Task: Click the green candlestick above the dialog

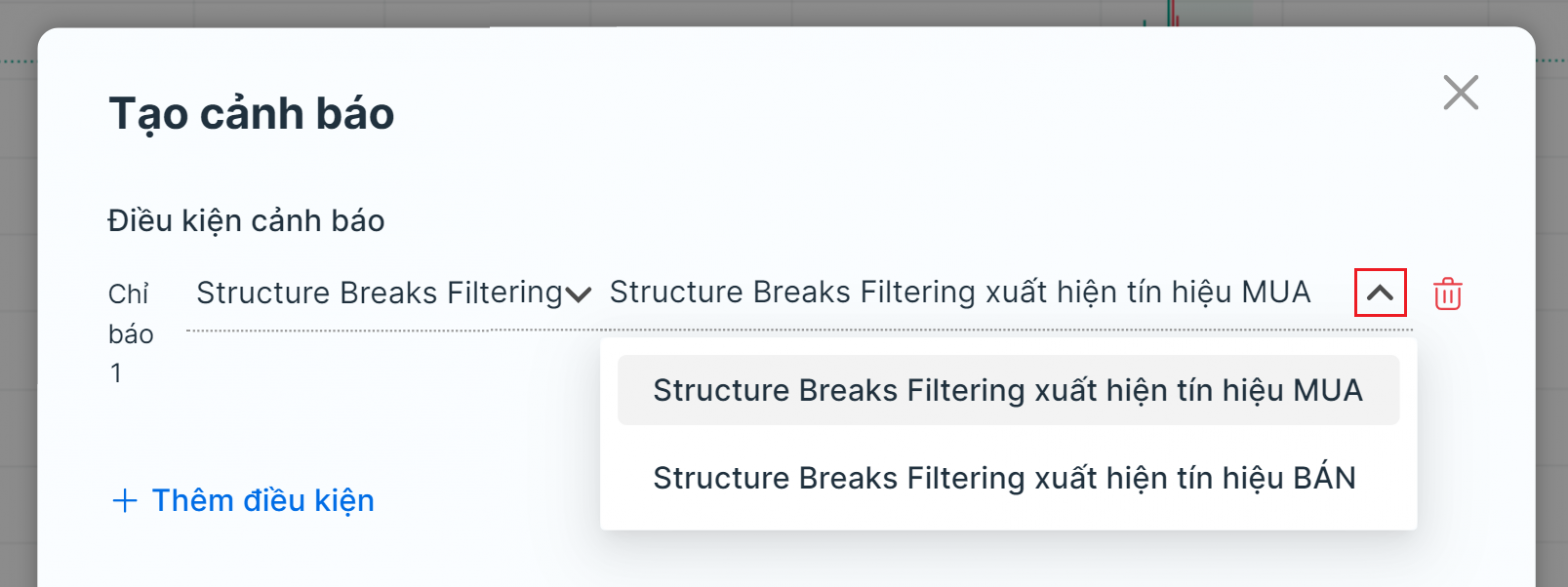Action: (1168, 12)
